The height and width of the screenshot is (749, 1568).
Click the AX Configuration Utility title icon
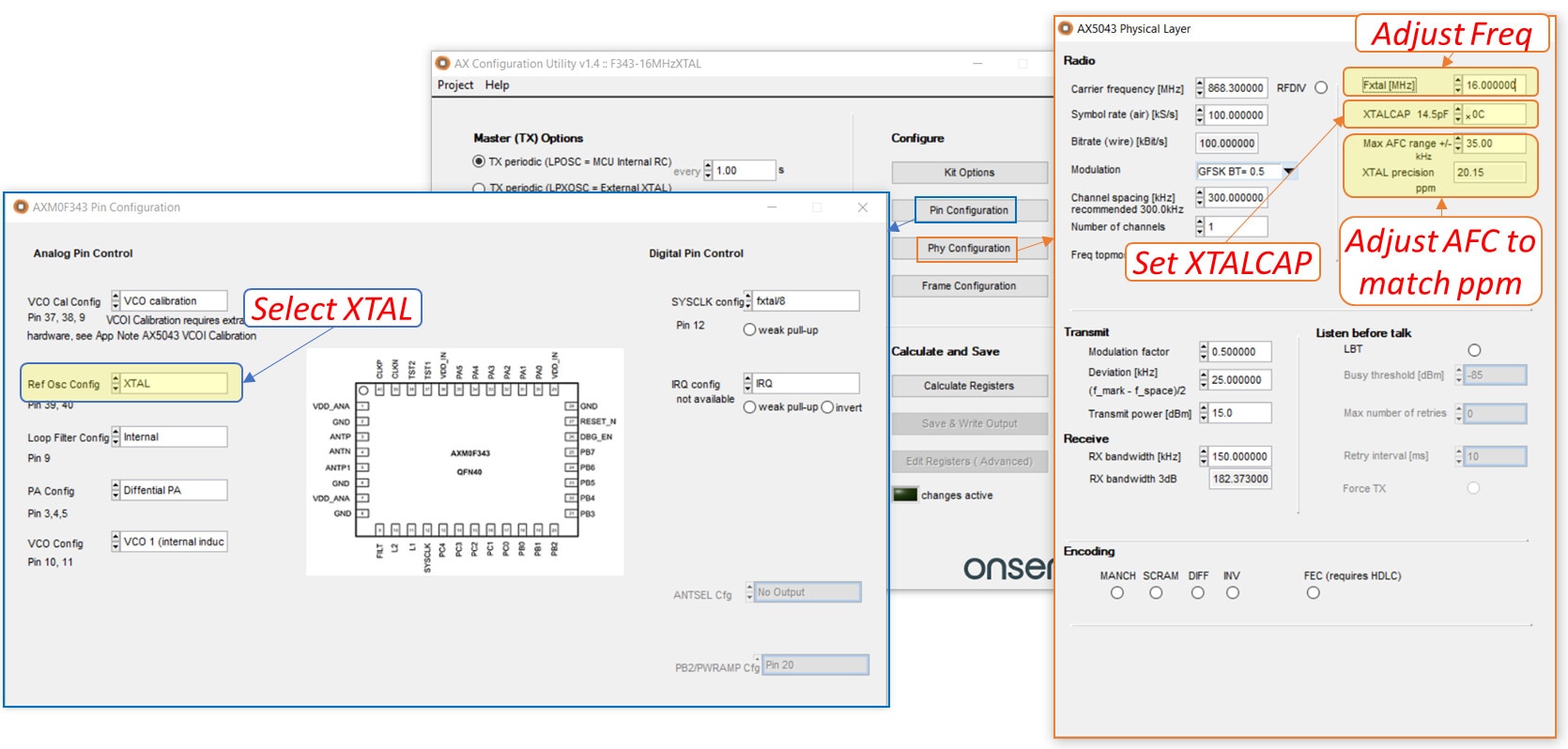(442, 63)
